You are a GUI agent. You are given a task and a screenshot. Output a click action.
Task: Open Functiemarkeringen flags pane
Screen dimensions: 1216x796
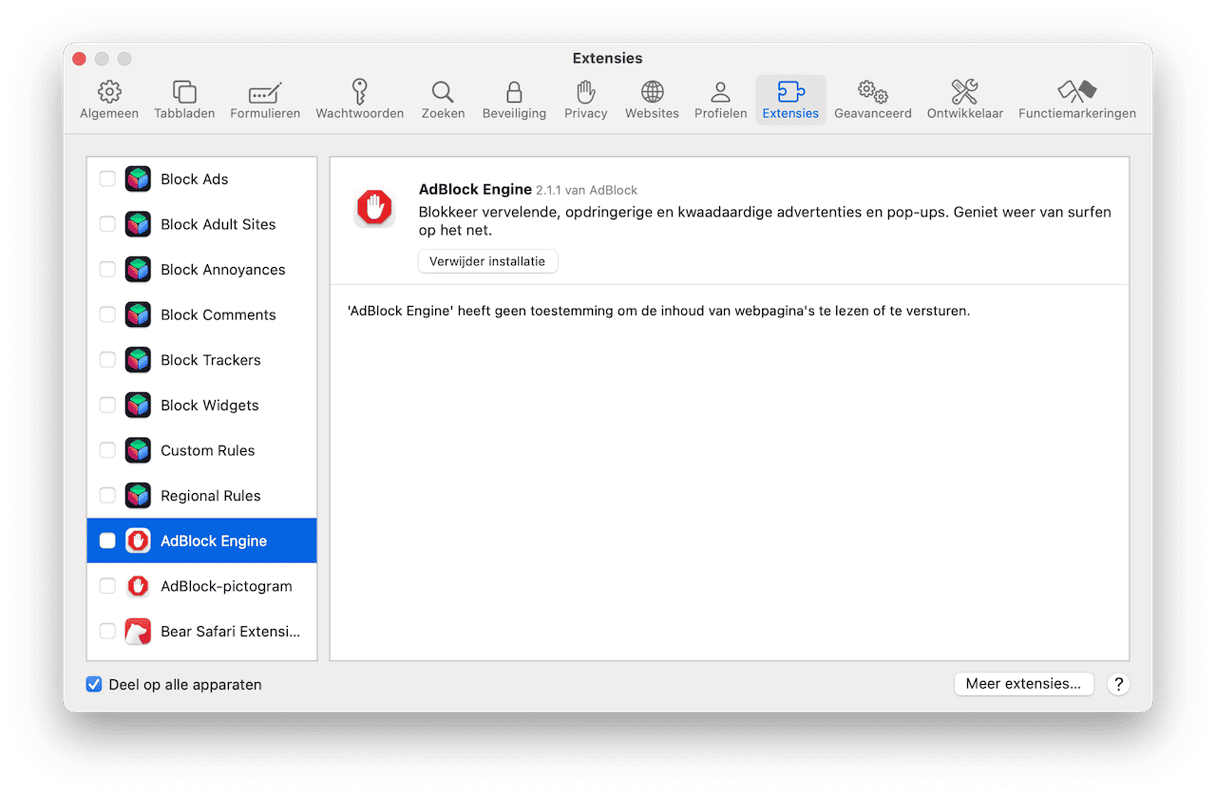1076,93
